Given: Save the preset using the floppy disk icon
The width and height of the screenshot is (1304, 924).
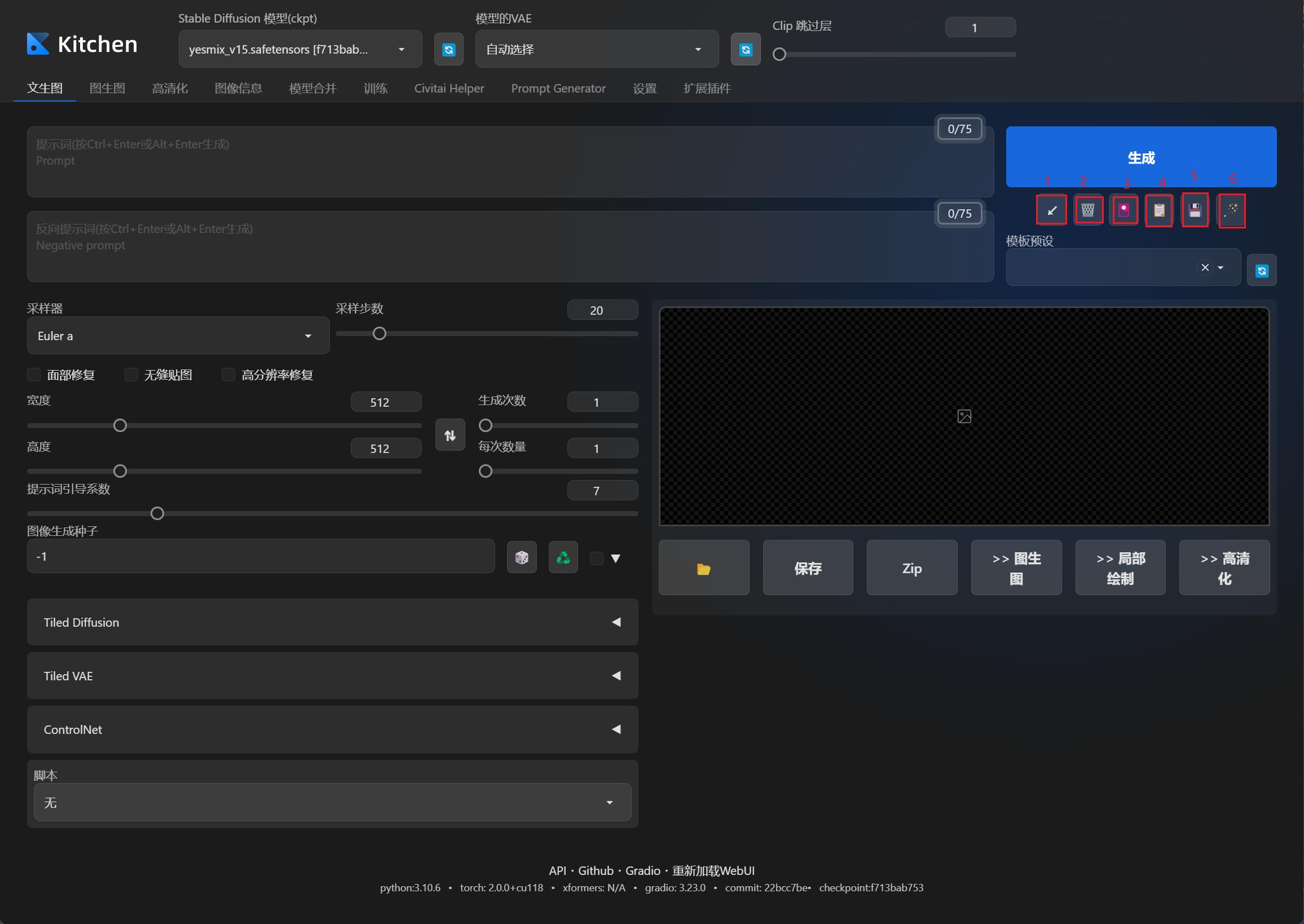Looking at the screenshot, I should pyautogui.click(x=1195, y=210).
